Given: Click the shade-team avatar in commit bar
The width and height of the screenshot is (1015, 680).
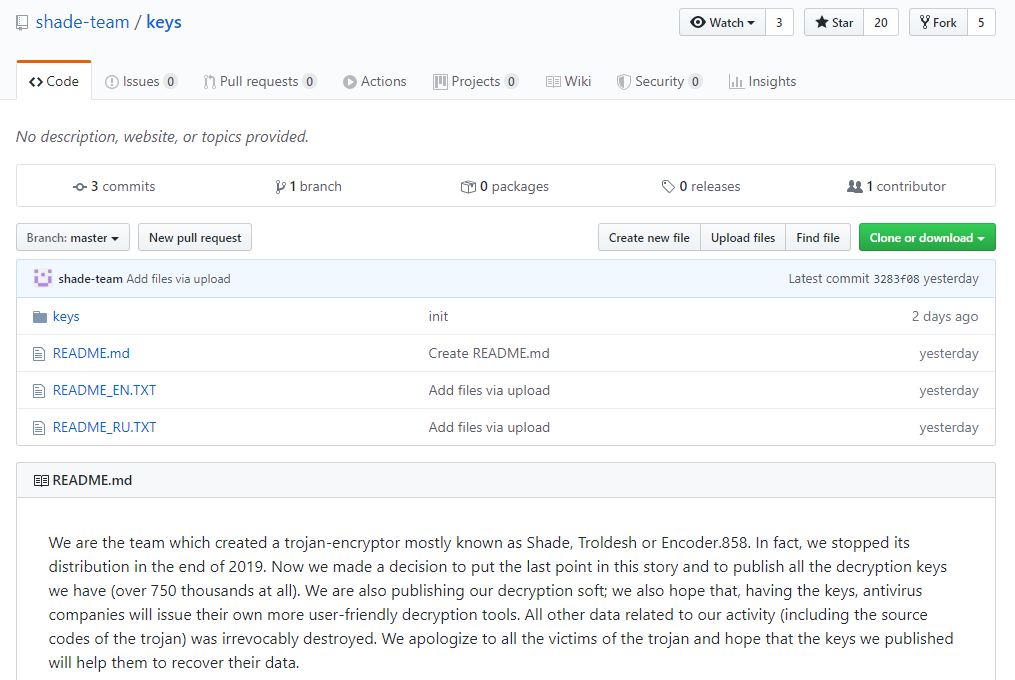Looking at the screenshot, I should click(43, 278).
